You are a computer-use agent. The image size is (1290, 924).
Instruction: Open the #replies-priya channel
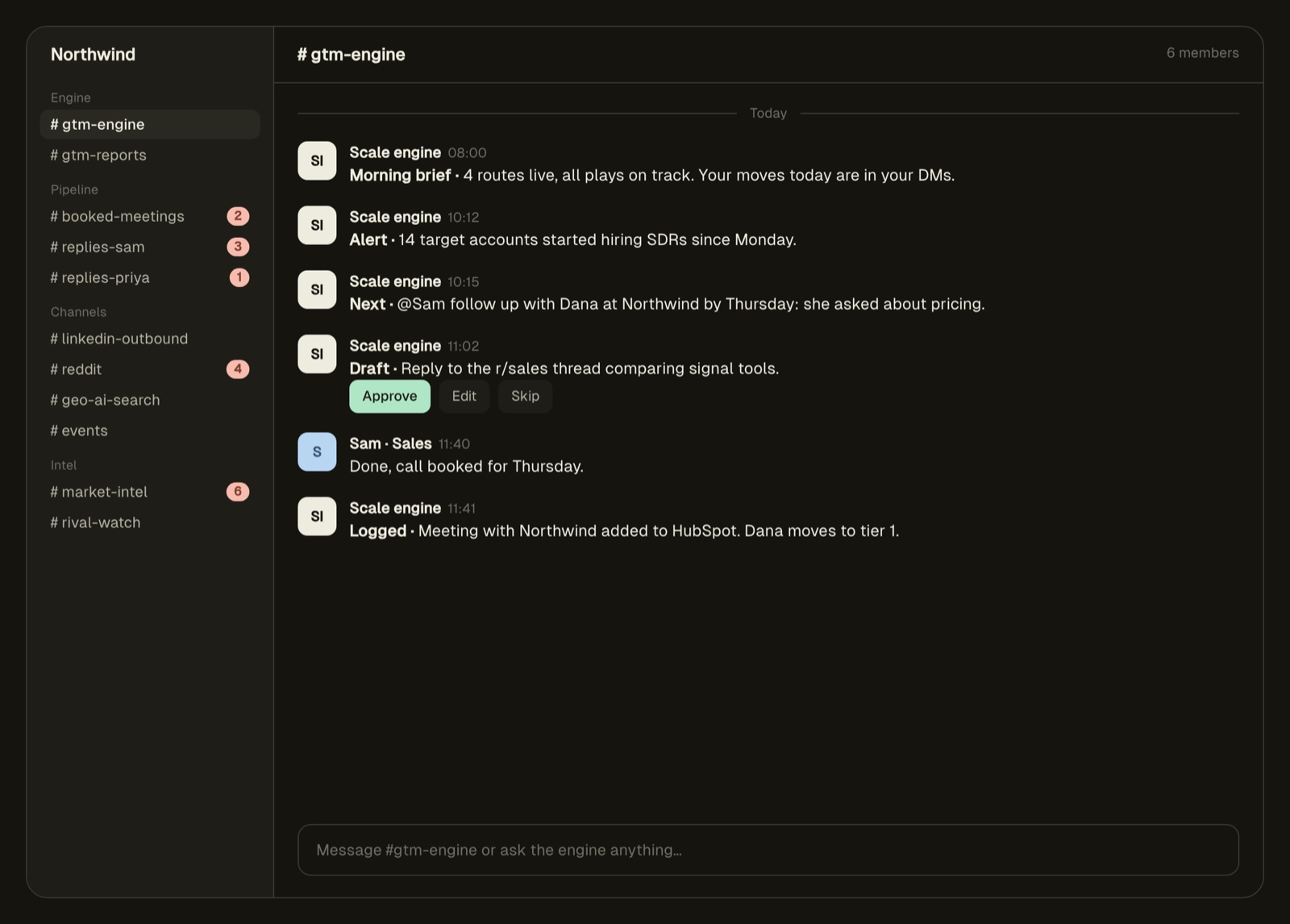(150, 277)
